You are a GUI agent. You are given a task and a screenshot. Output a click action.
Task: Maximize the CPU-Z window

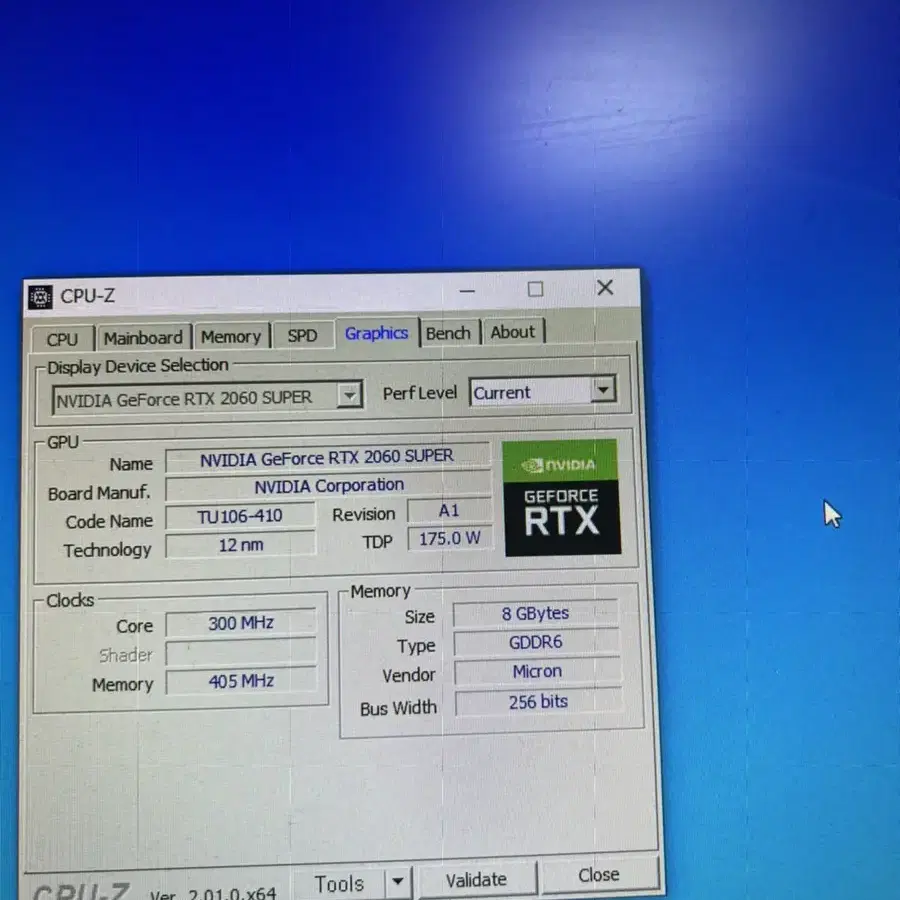tap(536, 289)
